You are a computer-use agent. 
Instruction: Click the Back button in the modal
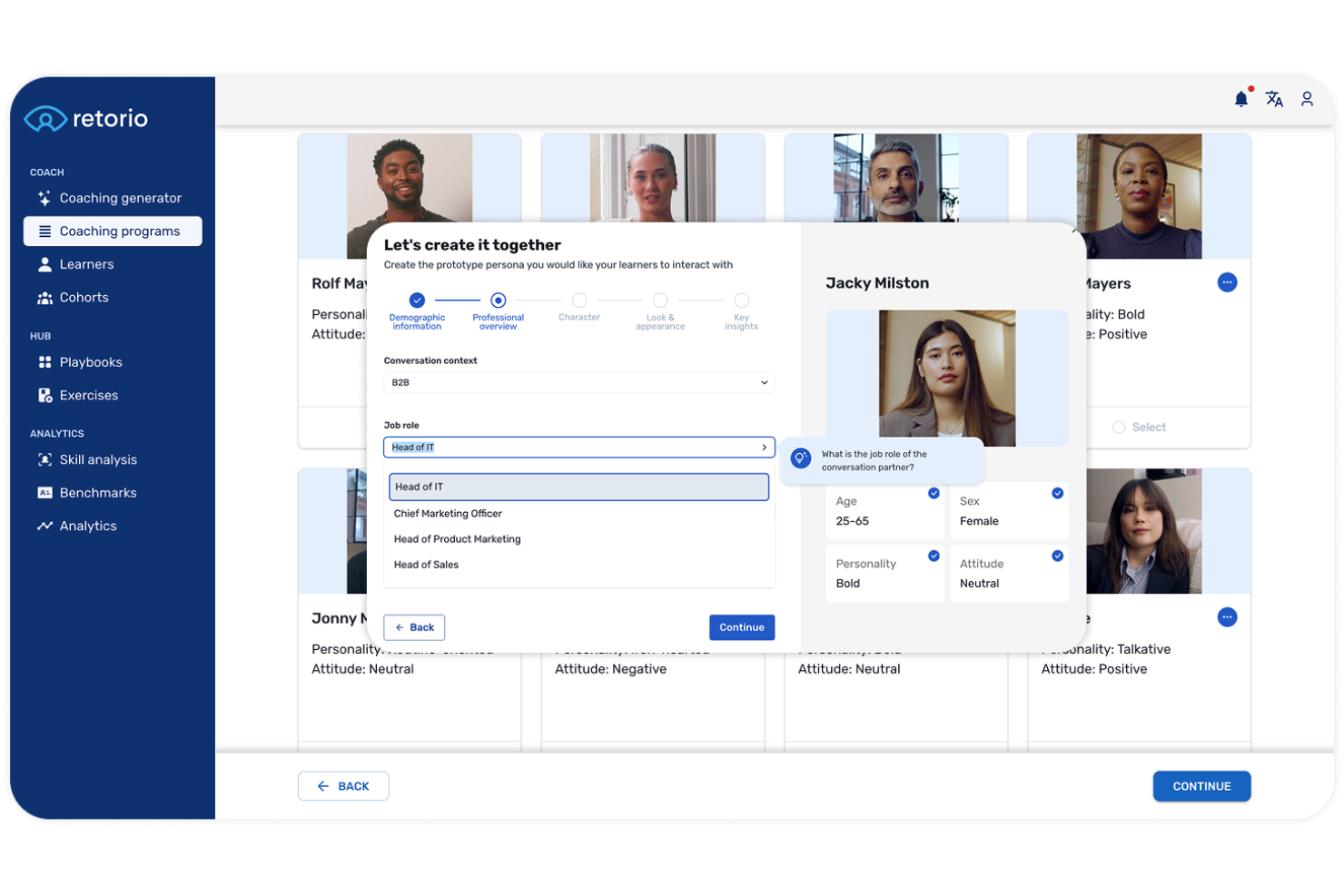[x=414, y=627]
